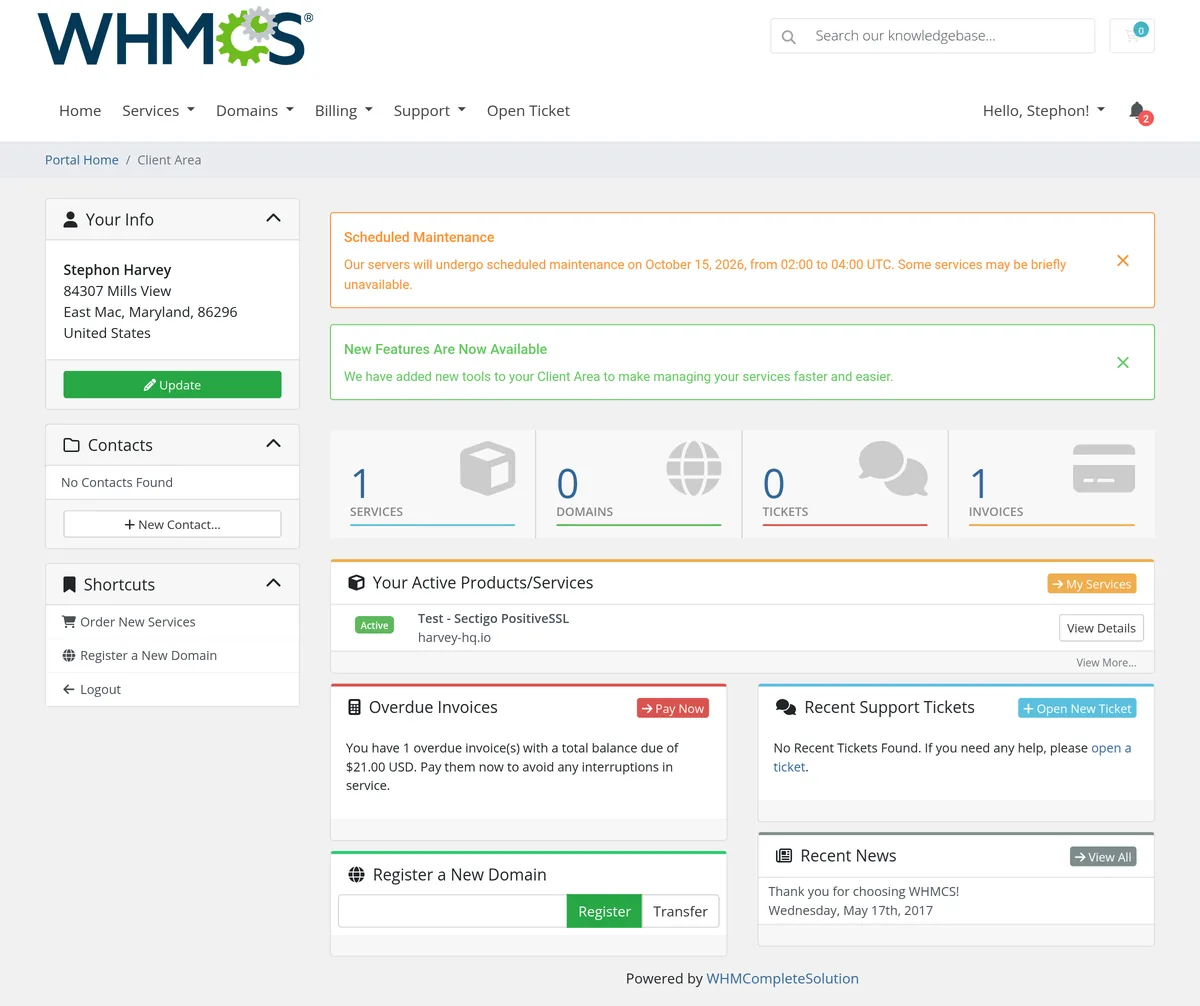The image size is (1200, 1006).
Task: Click the 'open a ticket' link
Action: 1111,748
